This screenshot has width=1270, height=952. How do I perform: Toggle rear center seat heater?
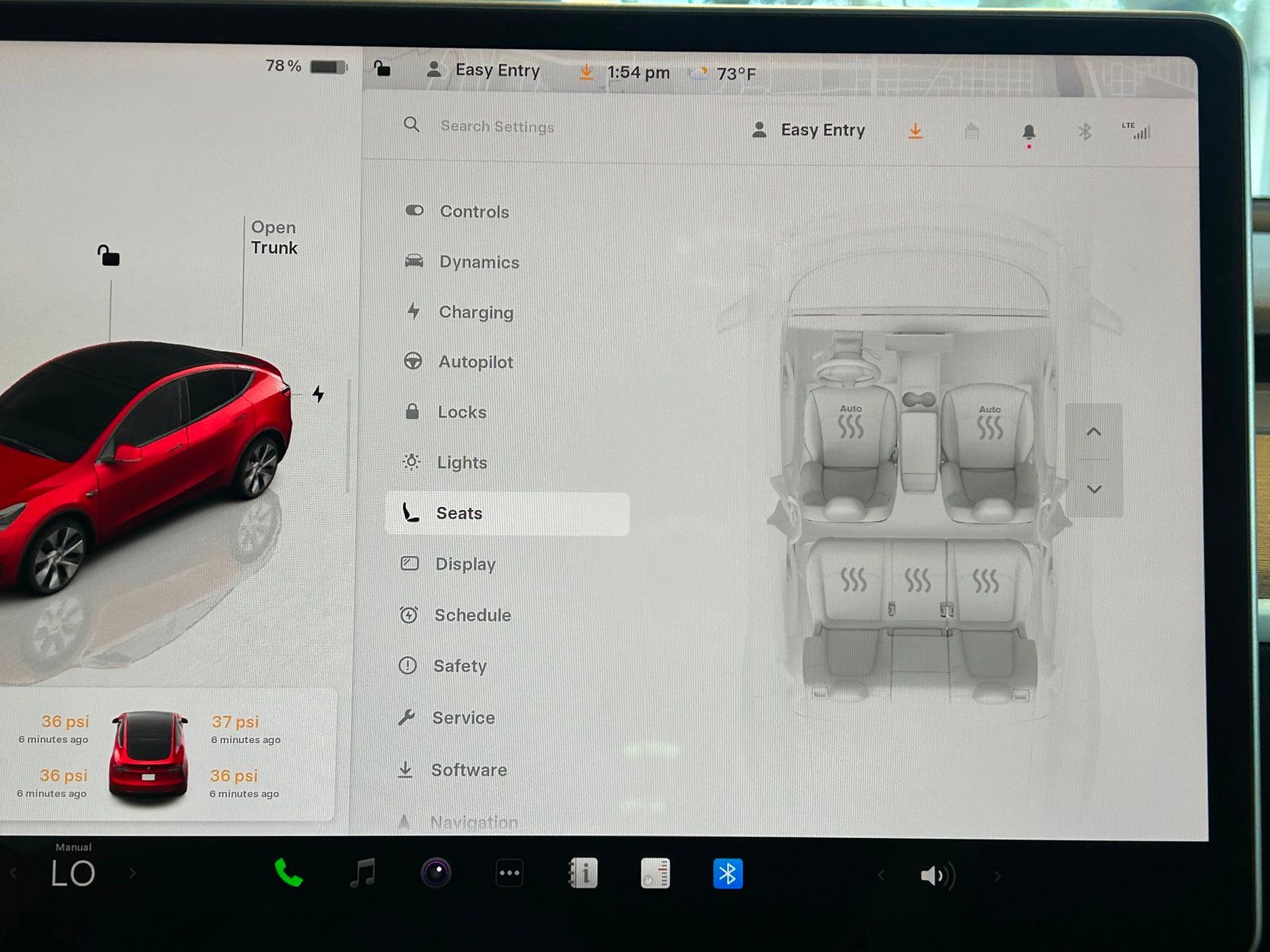(918, 581)
